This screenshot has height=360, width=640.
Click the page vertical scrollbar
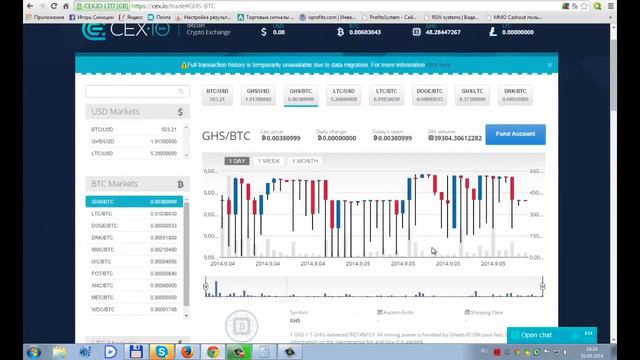pyautogui.click(x=613, y=75)
